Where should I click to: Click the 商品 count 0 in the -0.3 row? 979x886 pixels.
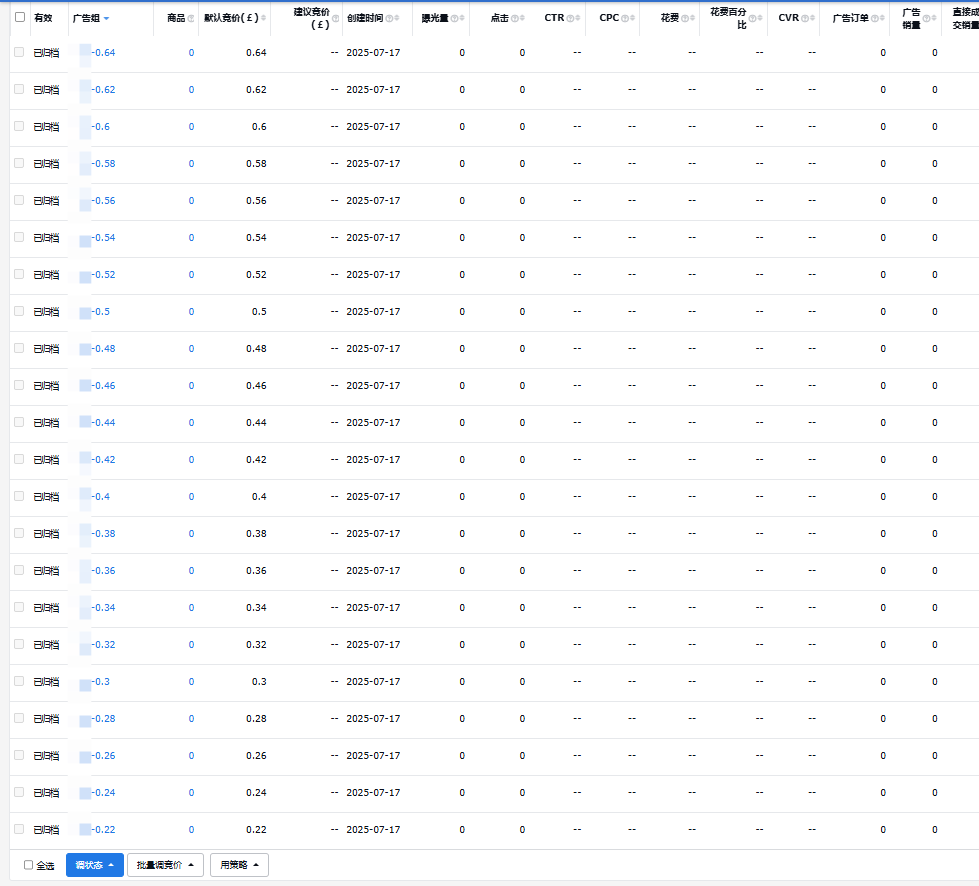[x=191, y=682]
